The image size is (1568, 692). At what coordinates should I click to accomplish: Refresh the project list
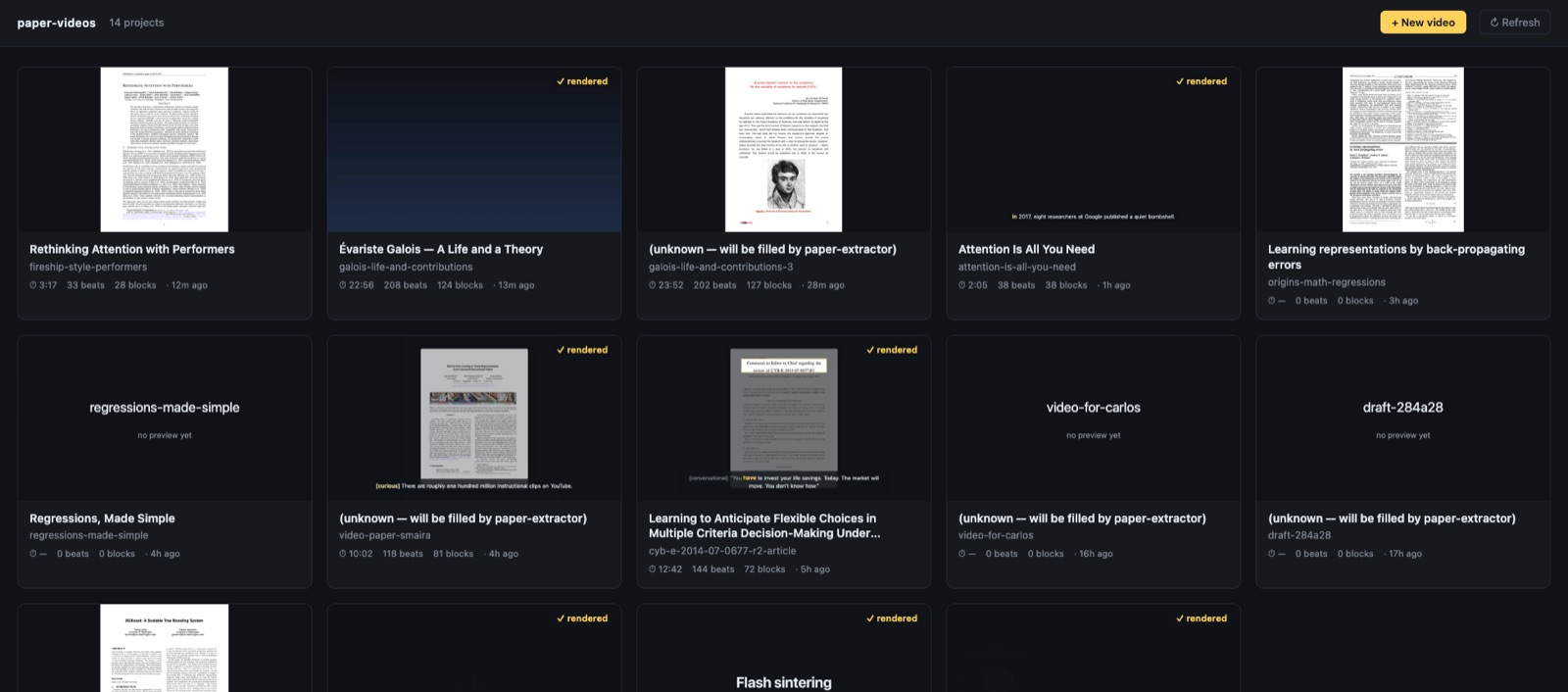click(x=1514, y=23)
